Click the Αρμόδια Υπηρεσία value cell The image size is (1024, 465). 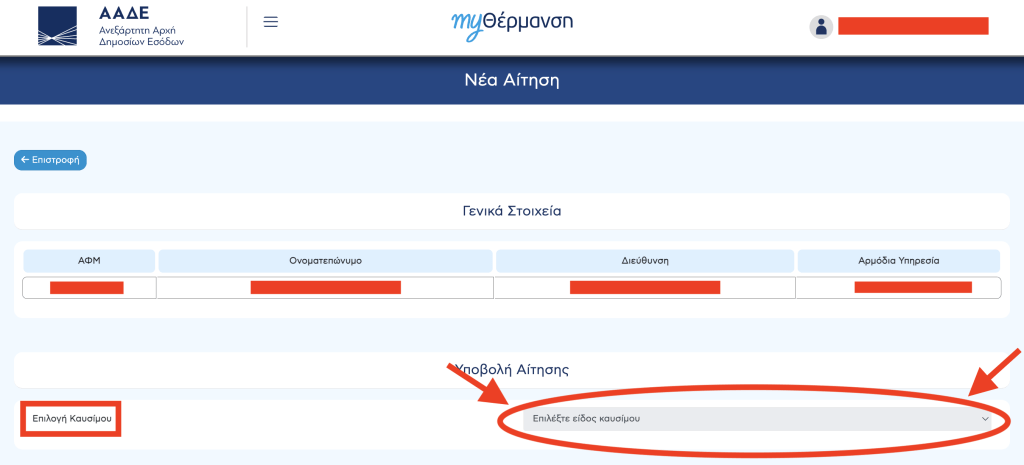pyautogui.click(x=898, y=288)
